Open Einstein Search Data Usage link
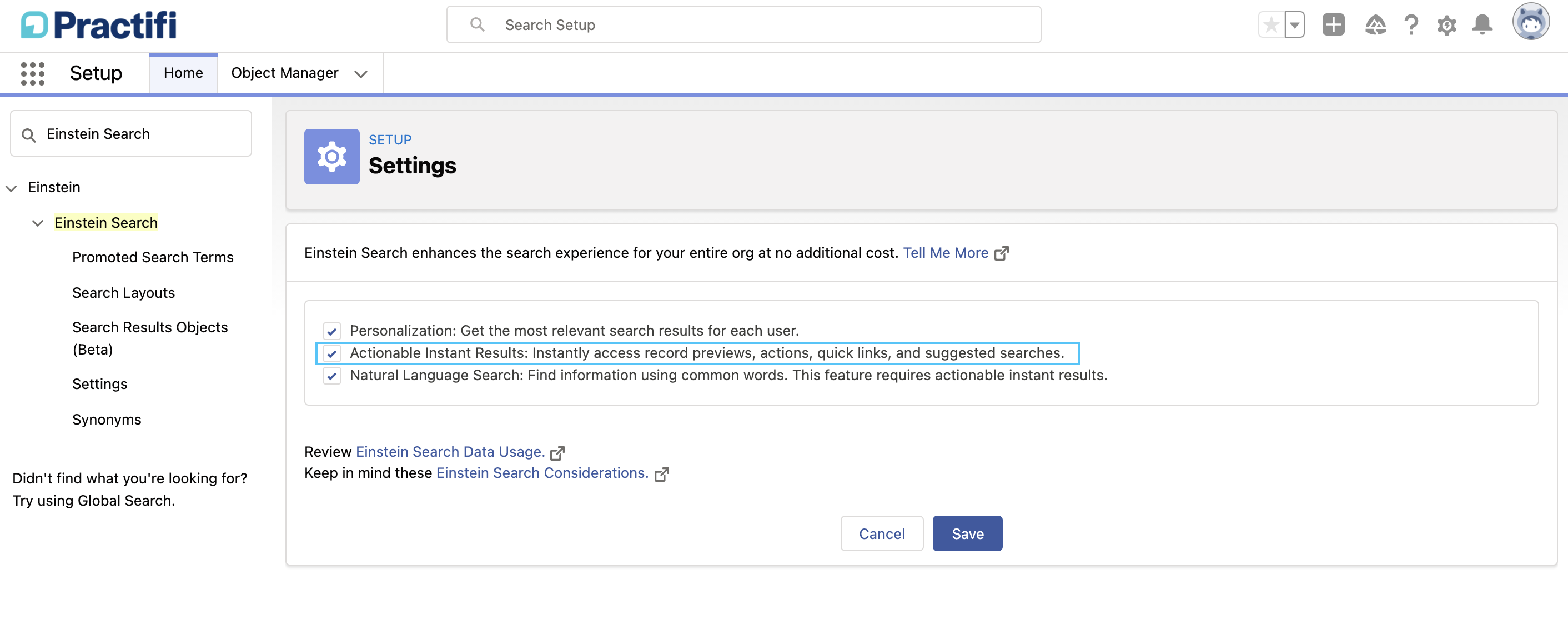The image size is (1568, 639). pos(450,452)
